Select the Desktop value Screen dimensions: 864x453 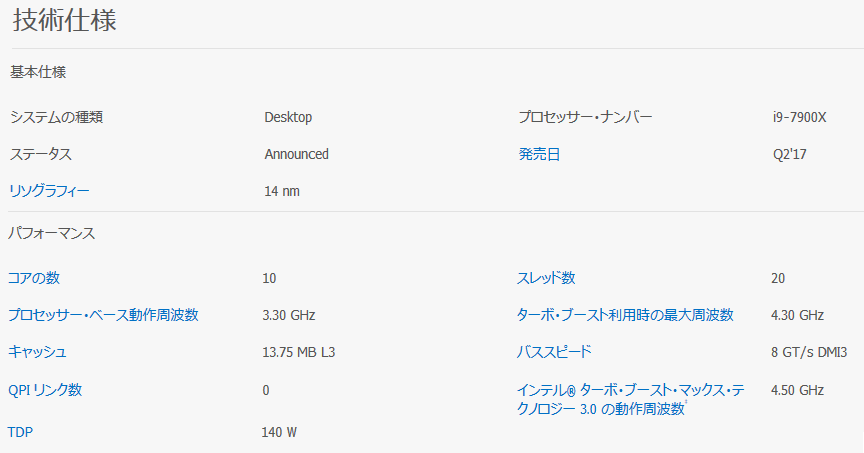click(x=288, y=117)
